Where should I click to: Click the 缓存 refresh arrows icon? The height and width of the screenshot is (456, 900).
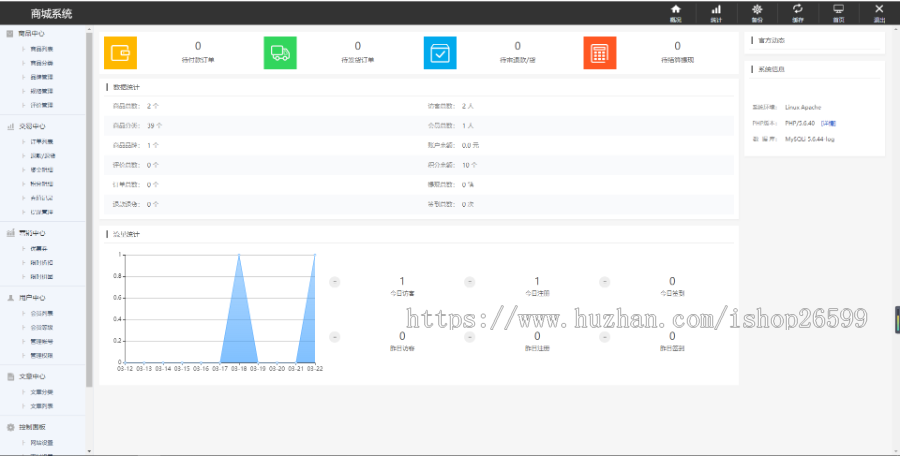(797, 12)
